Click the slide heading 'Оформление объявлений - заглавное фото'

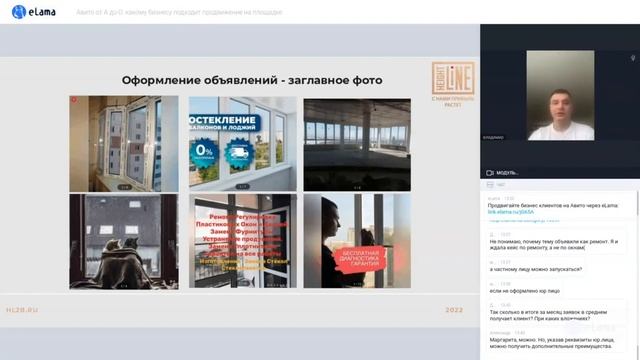[x=252, y=80]
